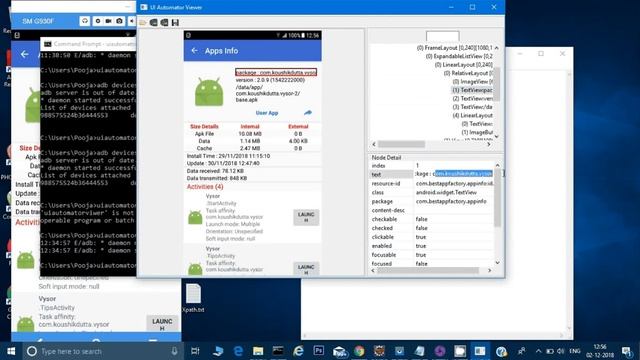Select the (3) TextView:/data tree node

coord(472,107)
